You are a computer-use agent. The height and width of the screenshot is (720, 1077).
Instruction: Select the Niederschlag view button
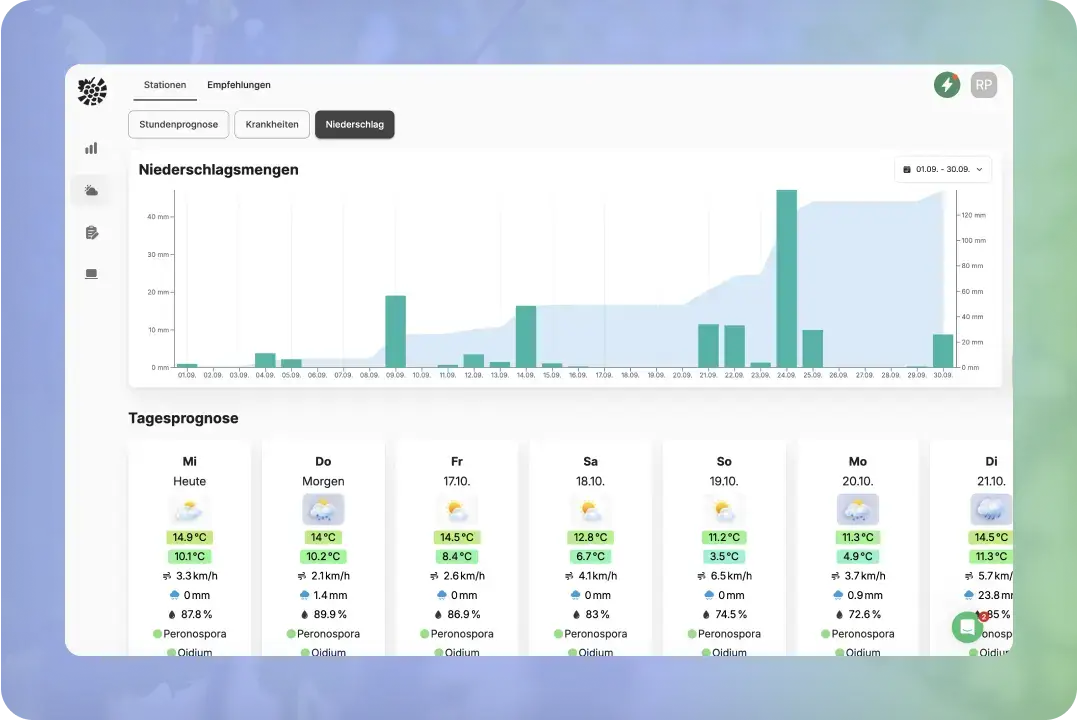coord(354,124)
